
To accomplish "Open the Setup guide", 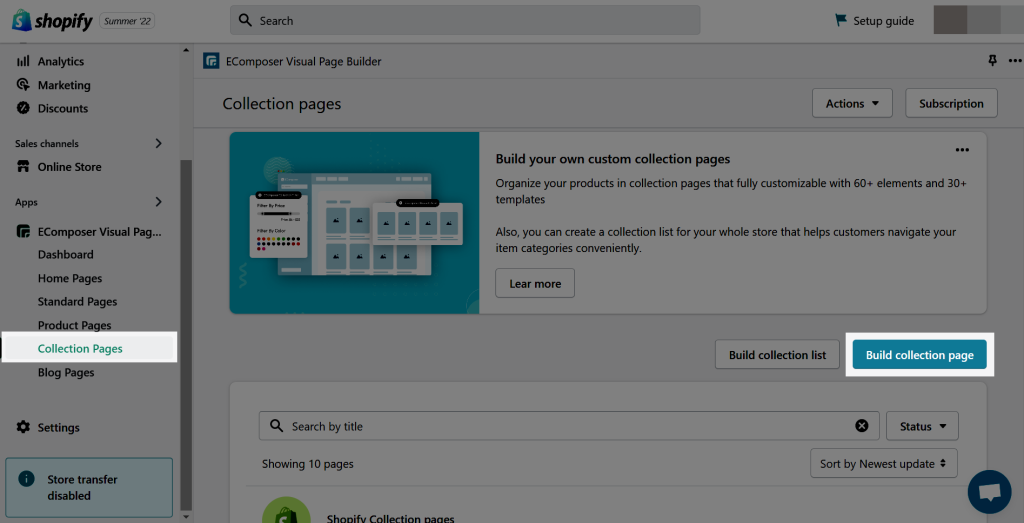I will coord(884,21).
